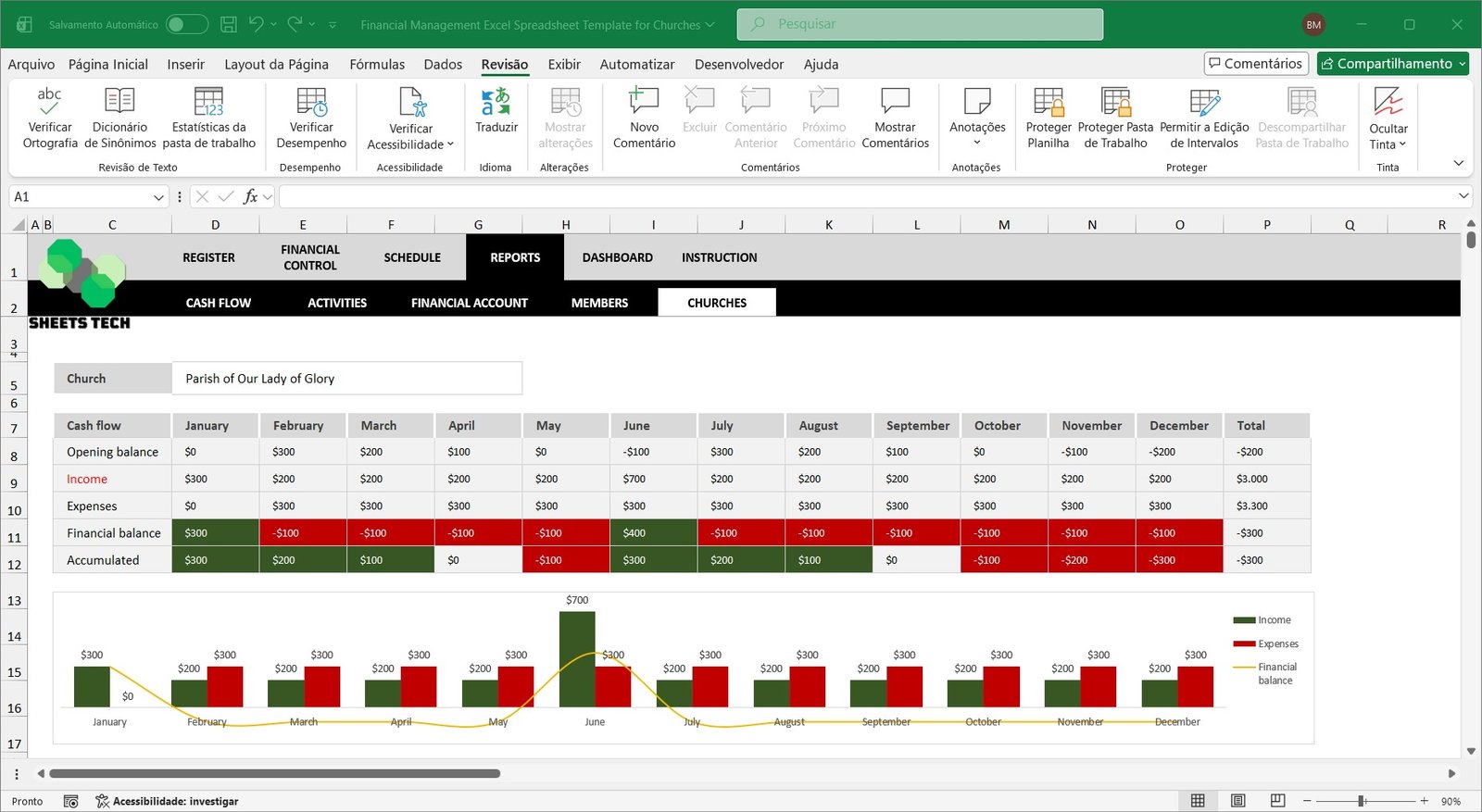The height and width of the screenshot is (812, 1482).
Task: Select Normal view button in status bar
Action: coord(1198,801)
